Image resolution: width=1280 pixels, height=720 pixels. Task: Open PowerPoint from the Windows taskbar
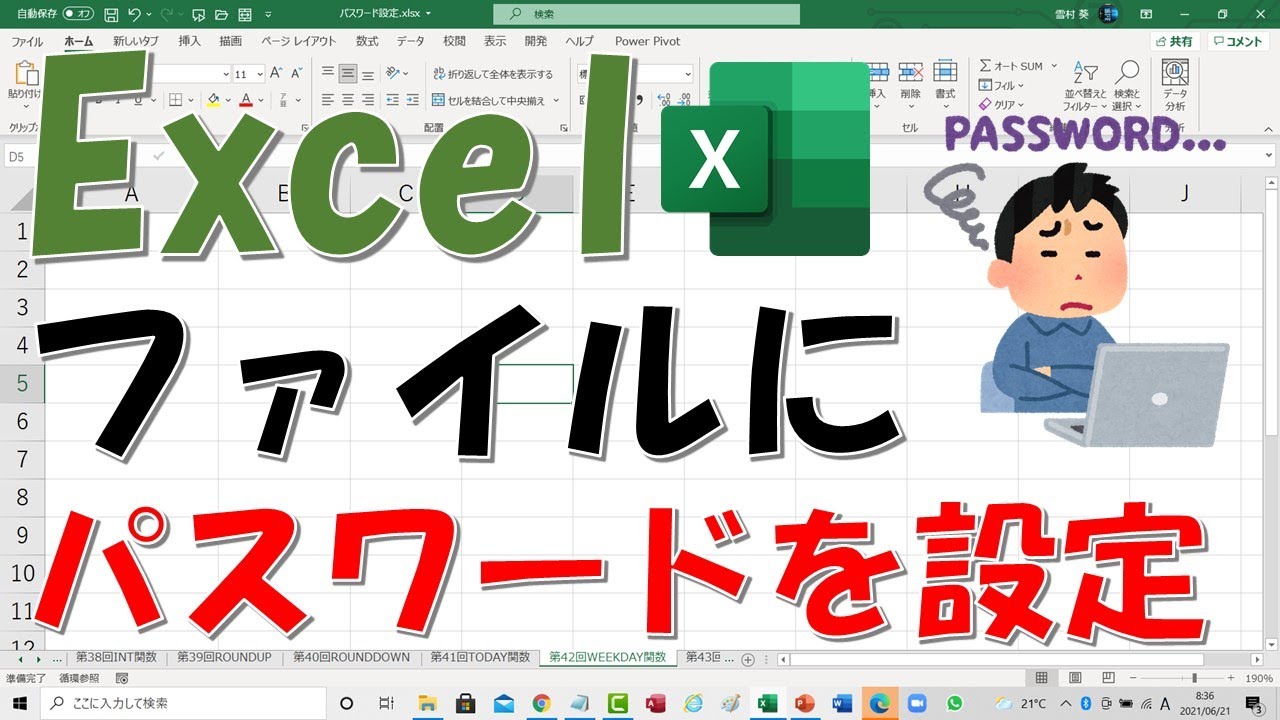805,703
